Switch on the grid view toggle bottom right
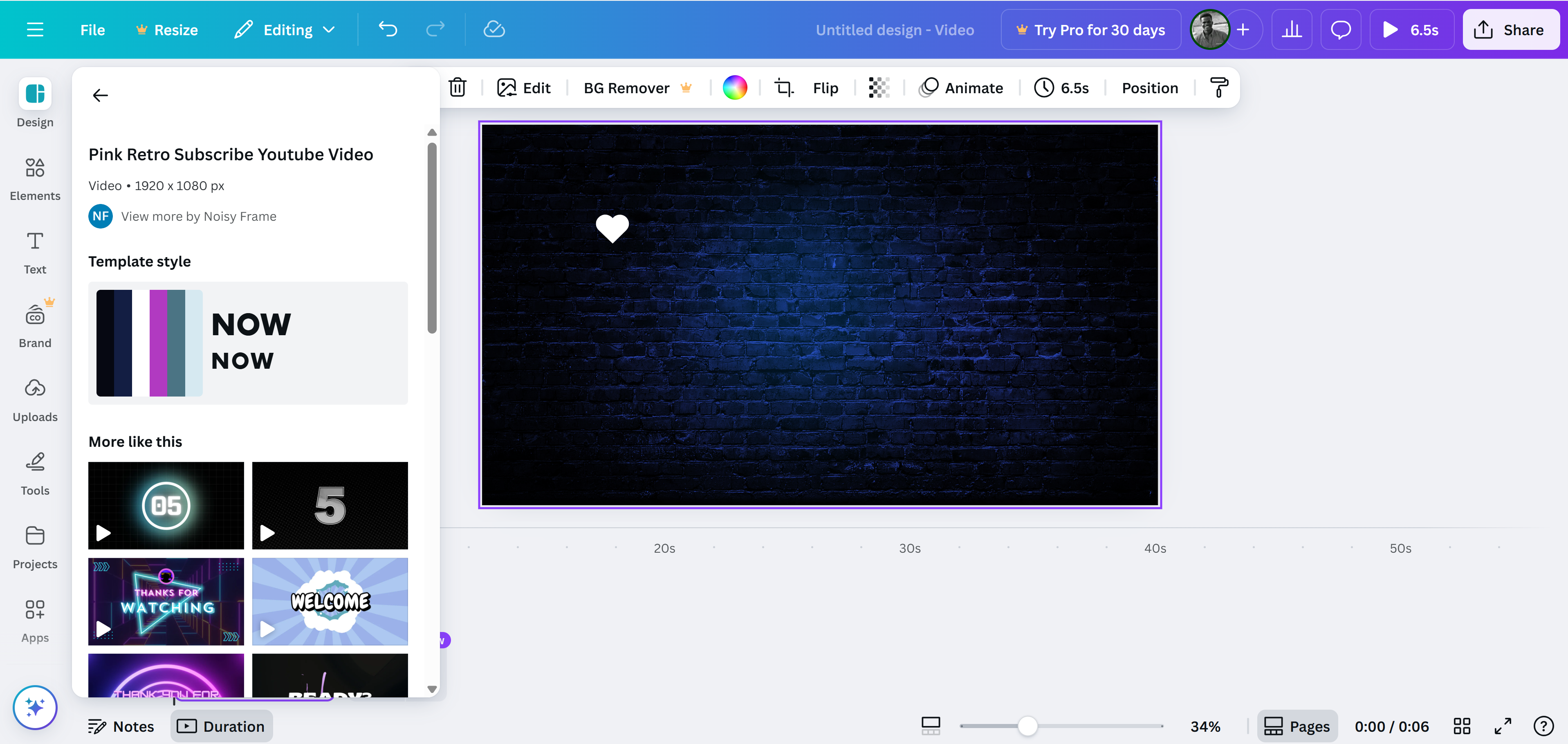The width and height of the screenshot is (1568, 744). [1463, 725]
